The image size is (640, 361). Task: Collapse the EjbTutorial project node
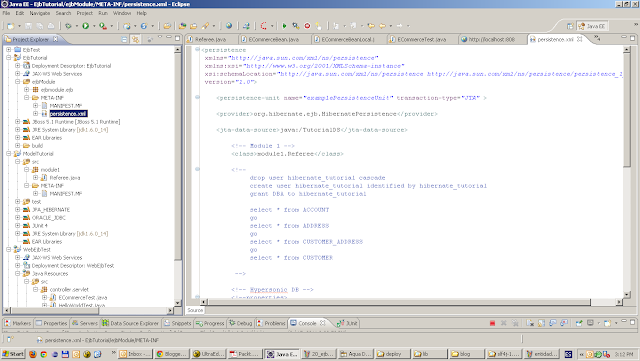click(x=9, y=58)
